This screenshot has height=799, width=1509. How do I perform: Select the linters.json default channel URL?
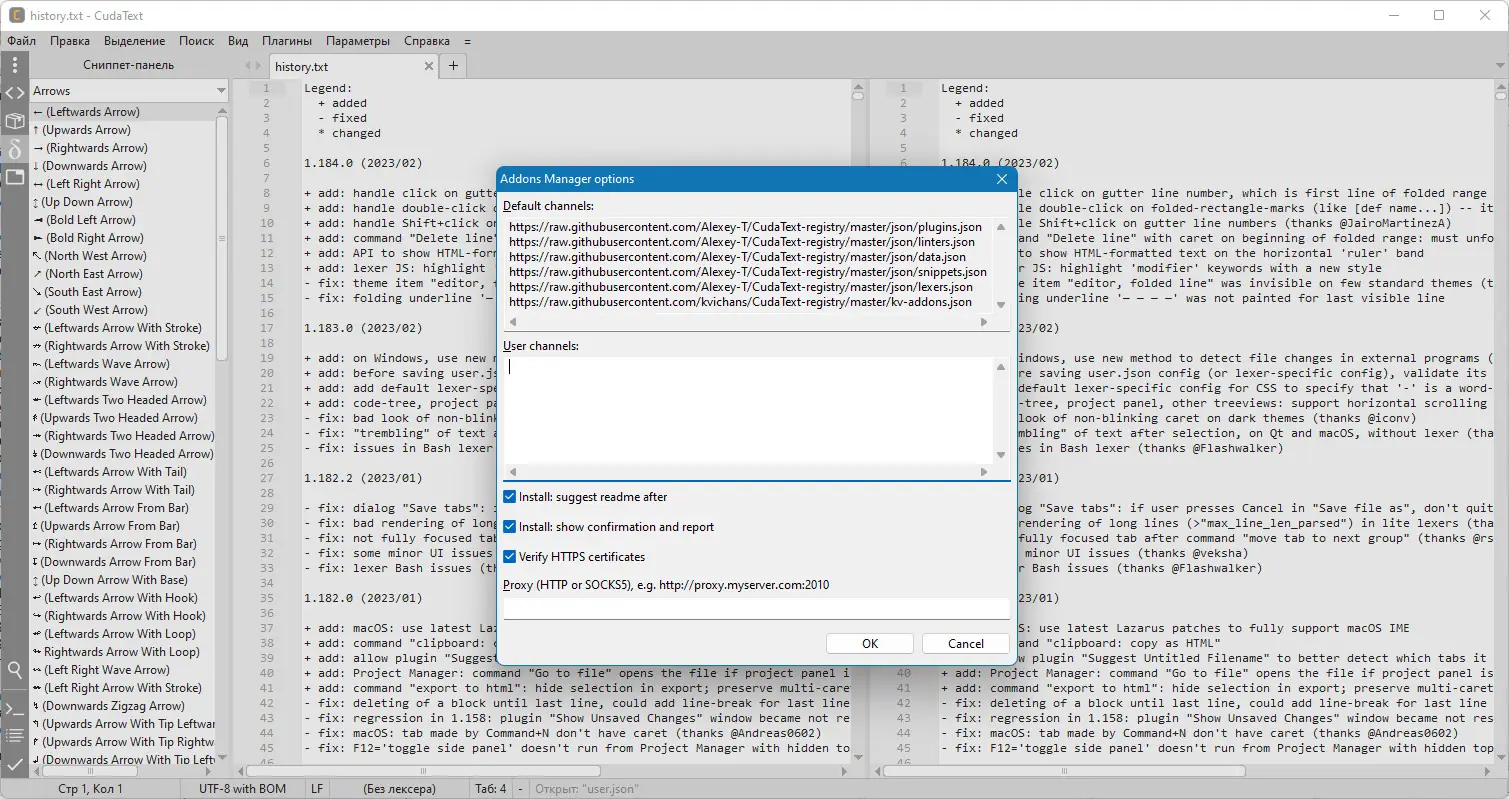[x=742, y=242]
